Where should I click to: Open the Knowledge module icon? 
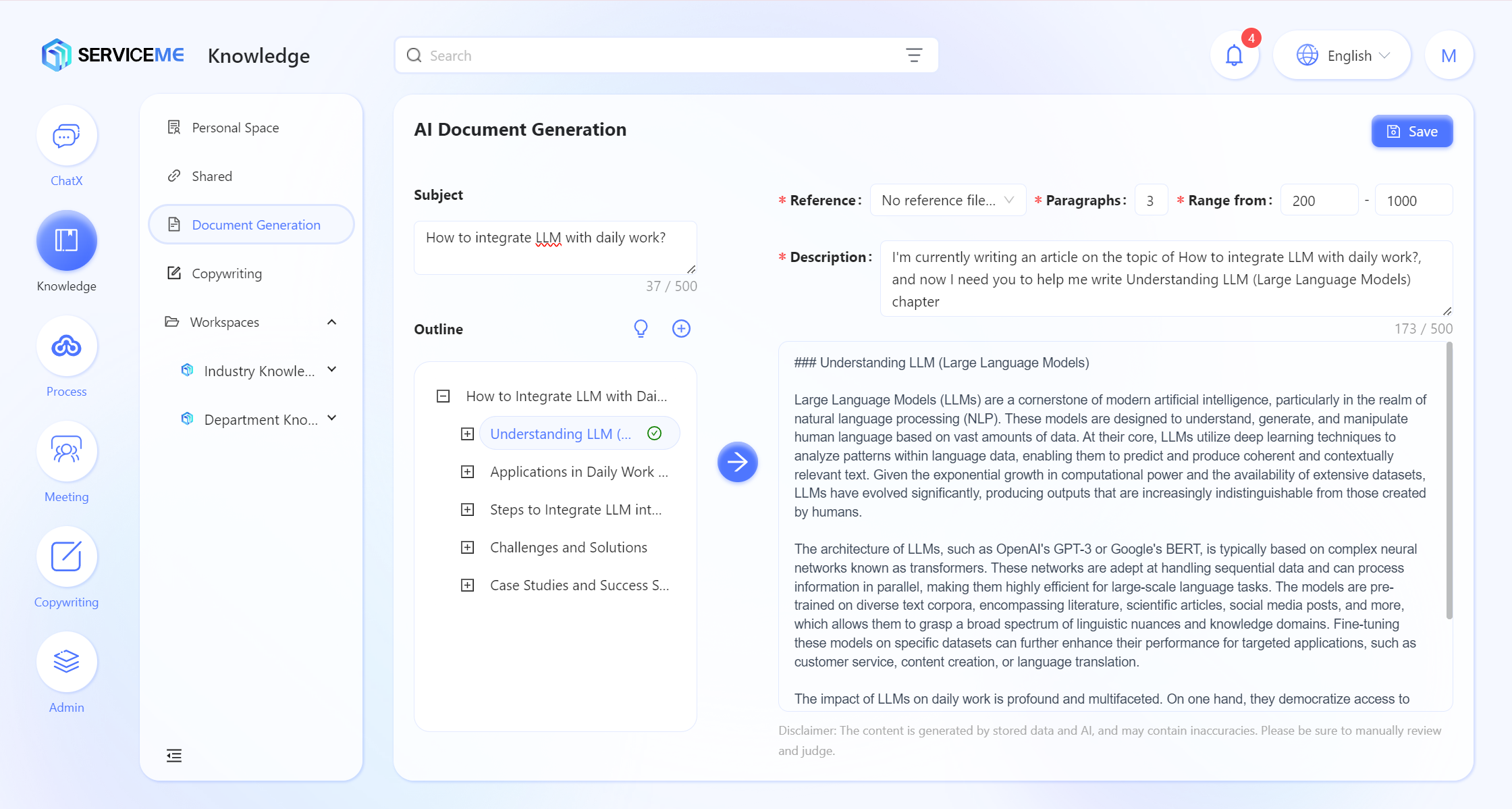click(66, 240)
